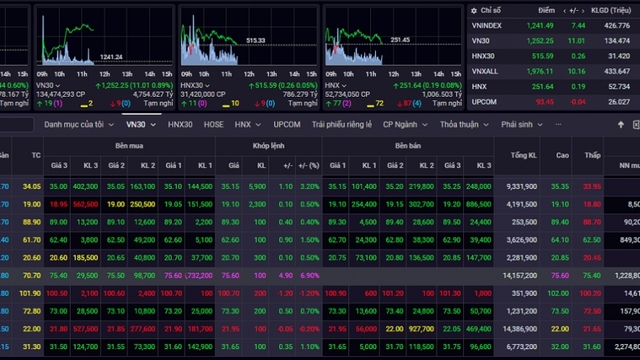Click the right arrow next to +/- header
640x360 pixels.
tap(583, 11)
